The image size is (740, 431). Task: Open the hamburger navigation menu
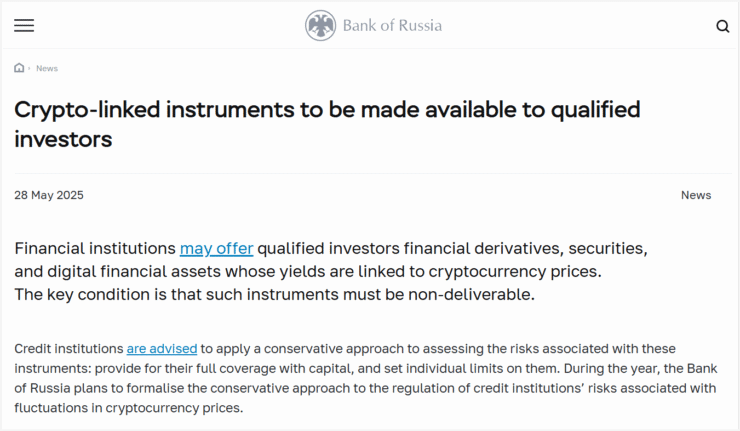[24, 25]
